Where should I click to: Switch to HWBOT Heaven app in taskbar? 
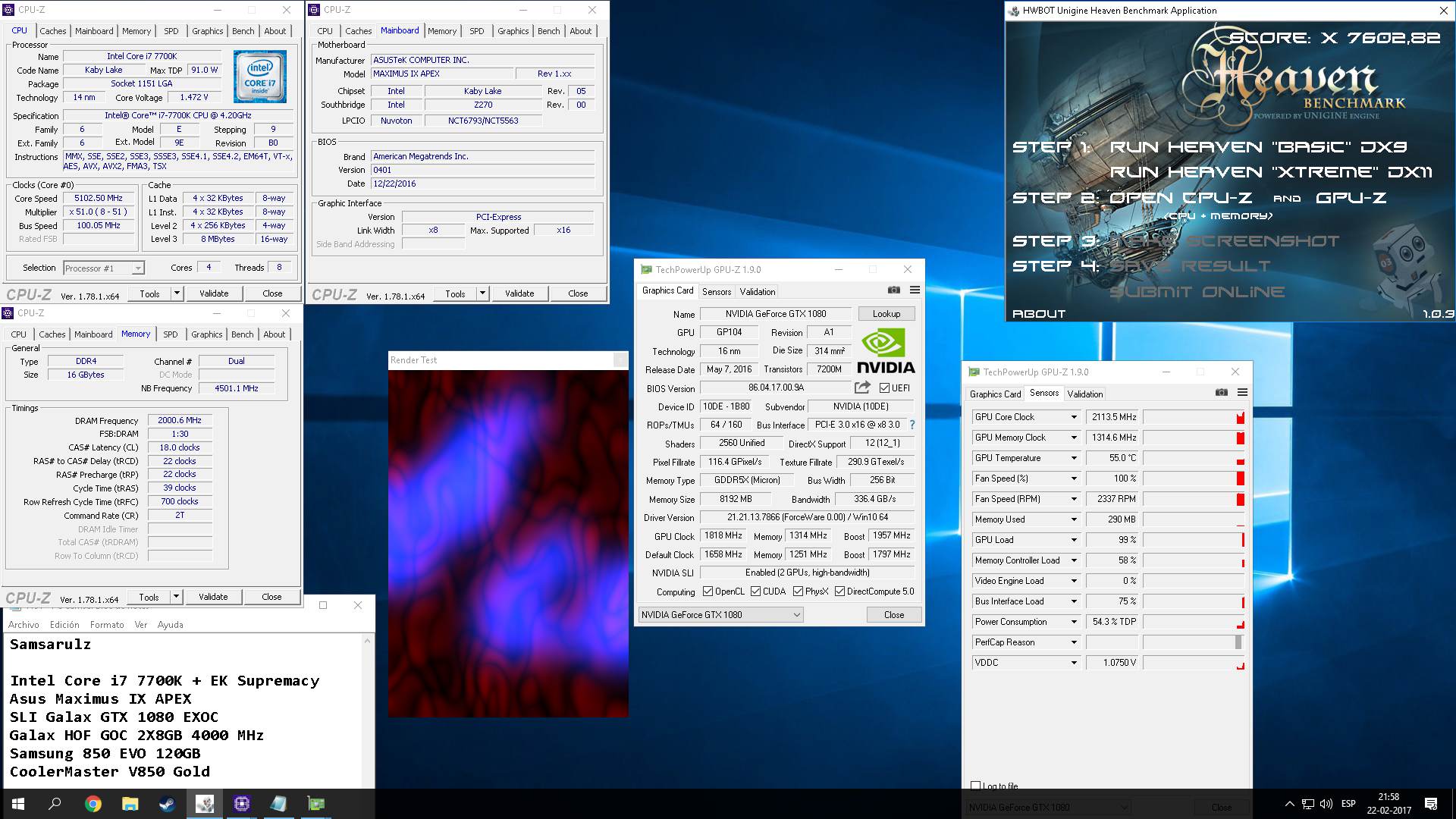point(204,804)
